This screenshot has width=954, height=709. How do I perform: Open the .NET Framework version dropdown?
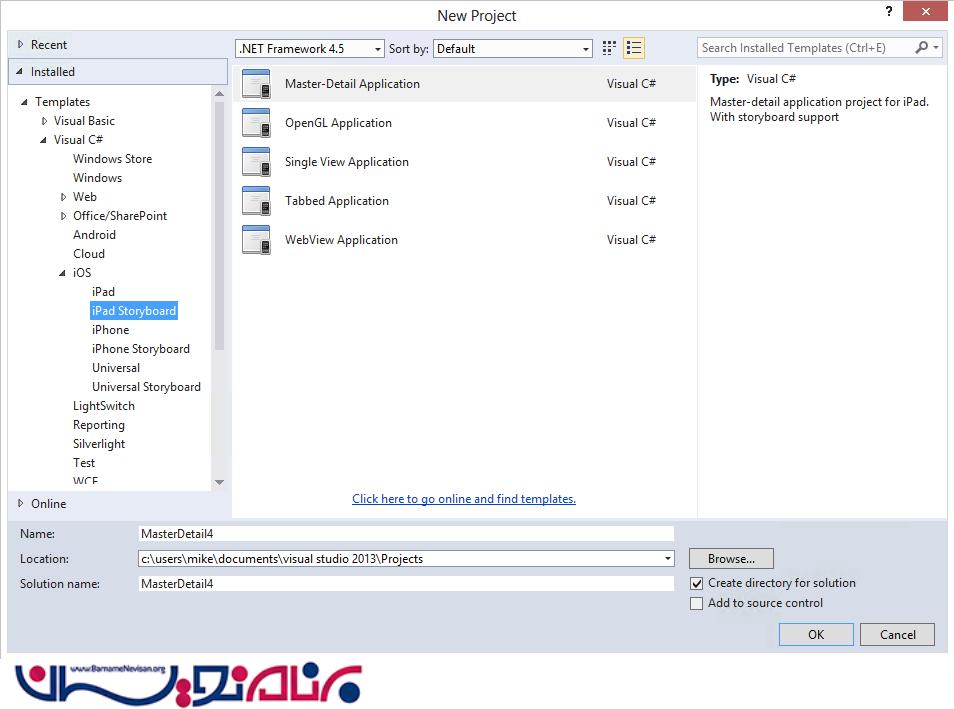(x=310, y=49)
